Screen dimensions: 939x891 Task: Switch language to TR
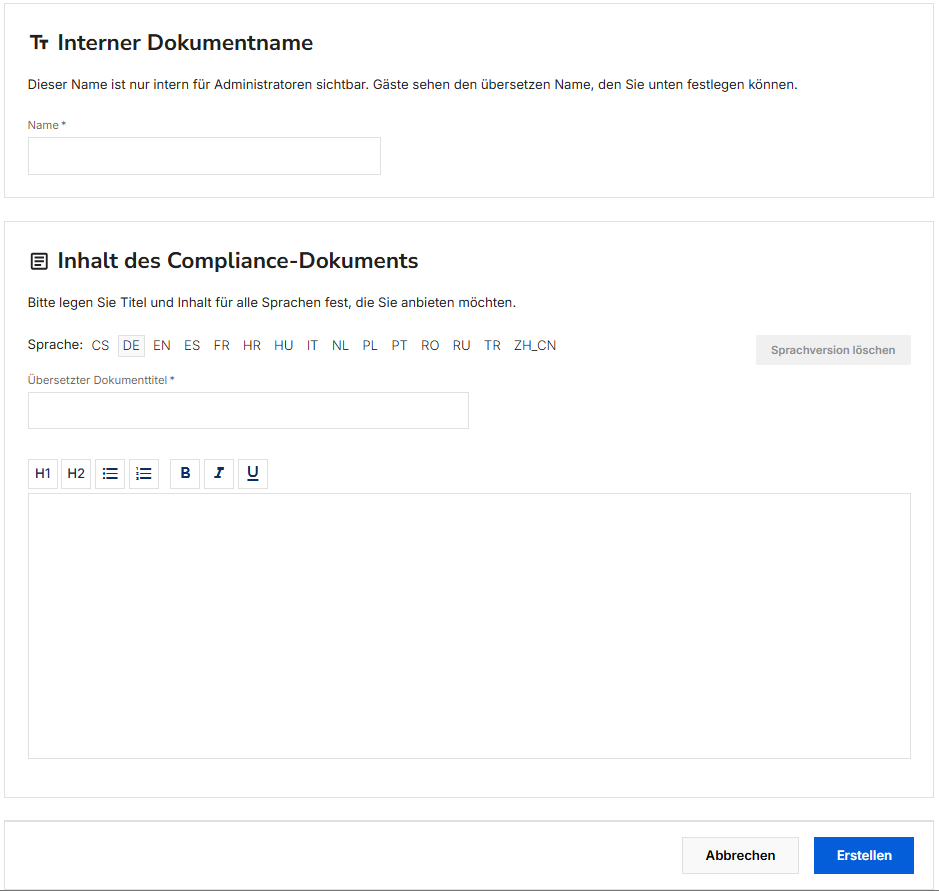(x=492, y=346)
